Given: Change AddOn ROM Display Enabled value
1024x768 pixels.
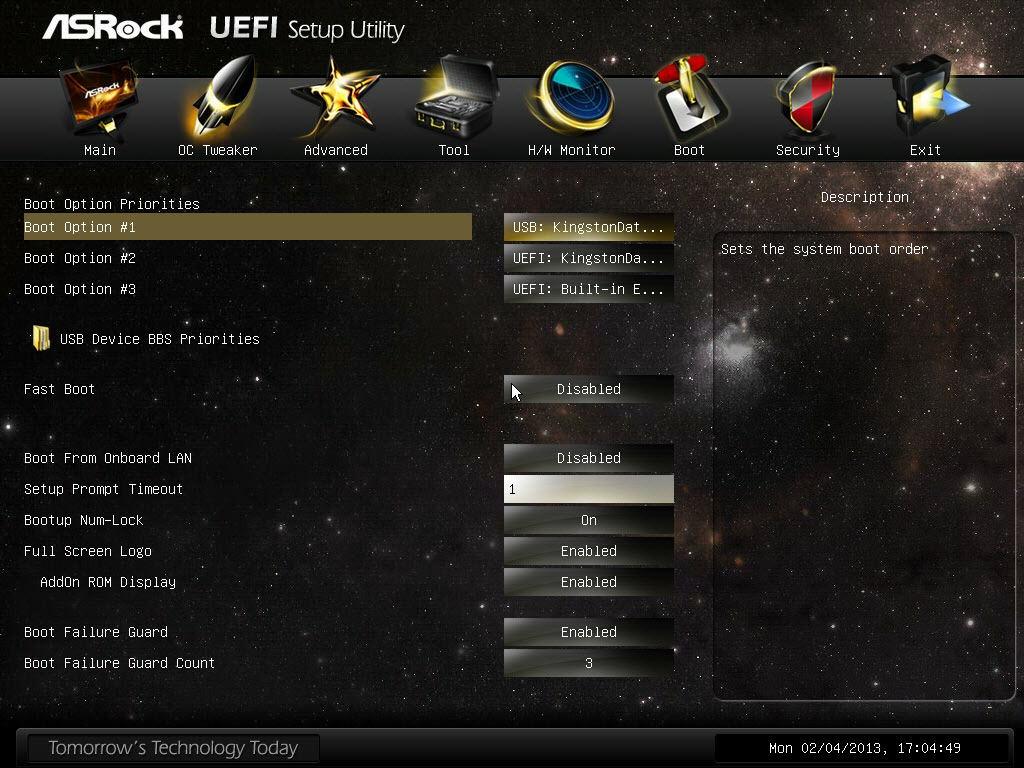Looking at the screenshot, I should [x=588, y=582].
